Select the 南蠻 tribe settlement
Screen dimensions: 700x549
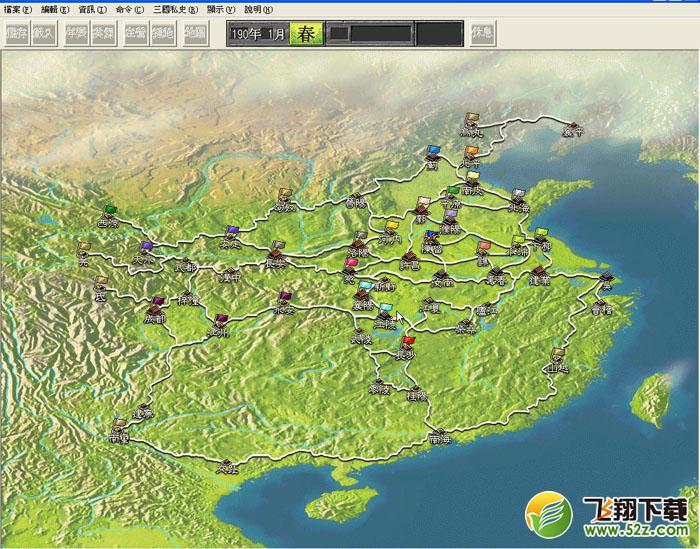point(119,430)
